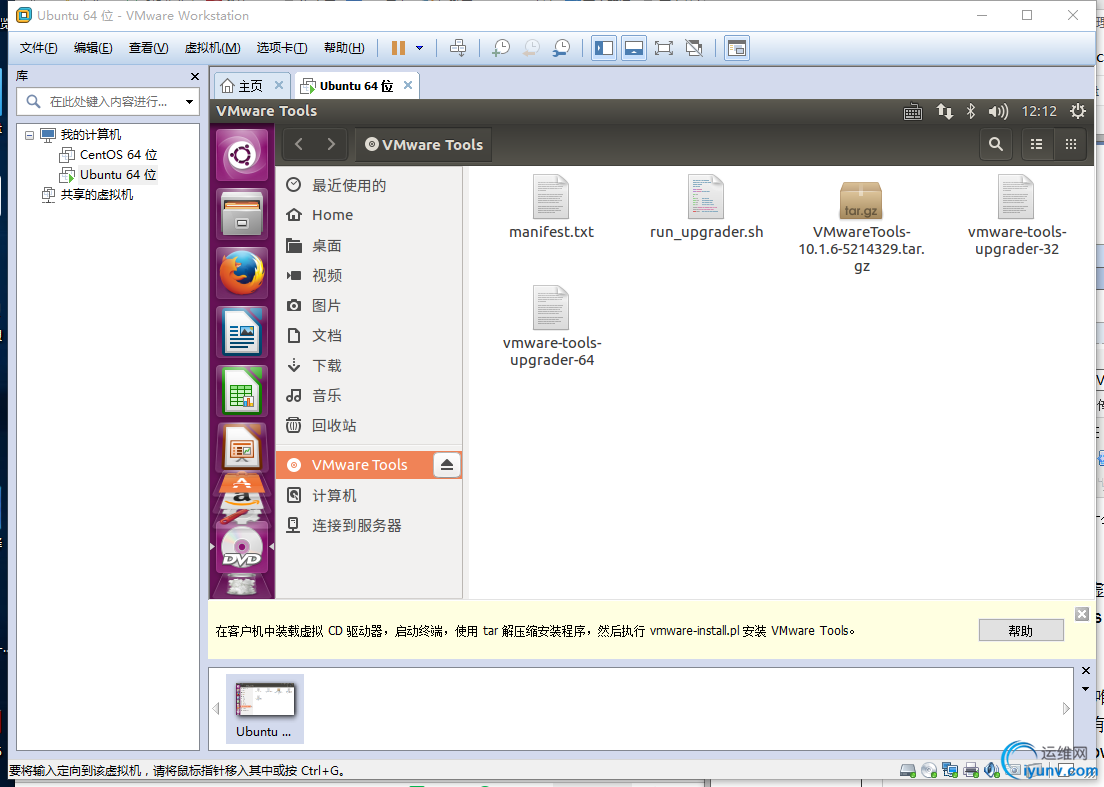Viewport: 1104px width, 787px height.
Task: Go forward in the file manager
Action: [331, 144]
